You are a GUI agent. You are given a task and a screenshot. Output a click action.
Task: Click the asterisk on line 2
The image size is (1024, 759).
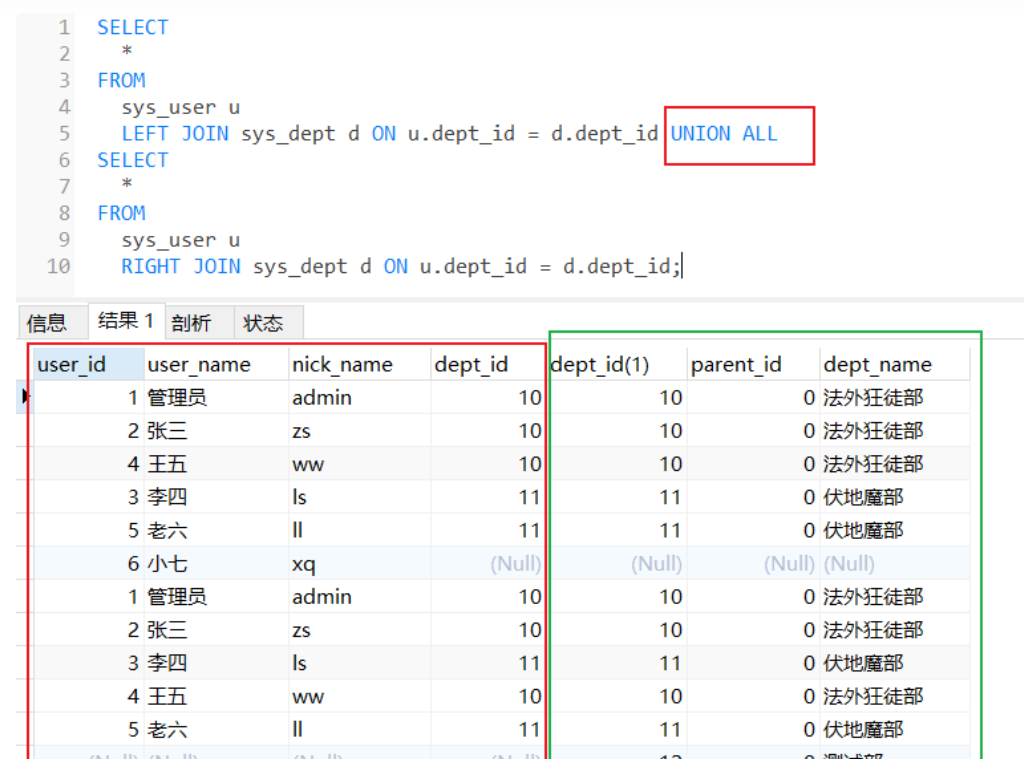coord(127,52)
